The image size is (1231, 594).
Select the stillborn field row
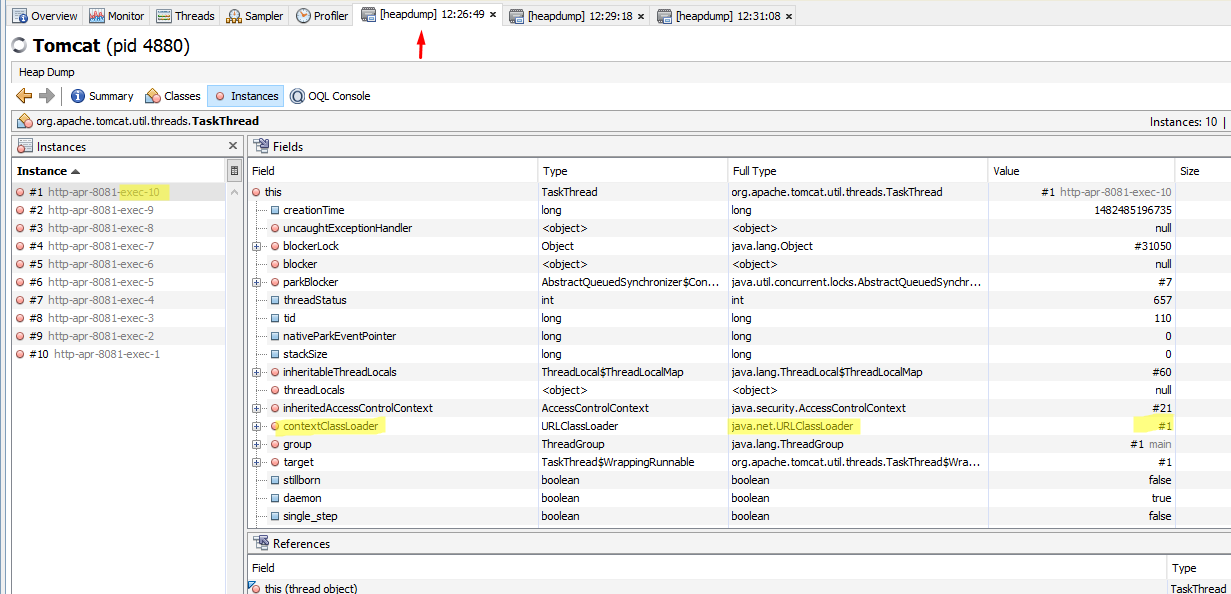tap(739, 480)
